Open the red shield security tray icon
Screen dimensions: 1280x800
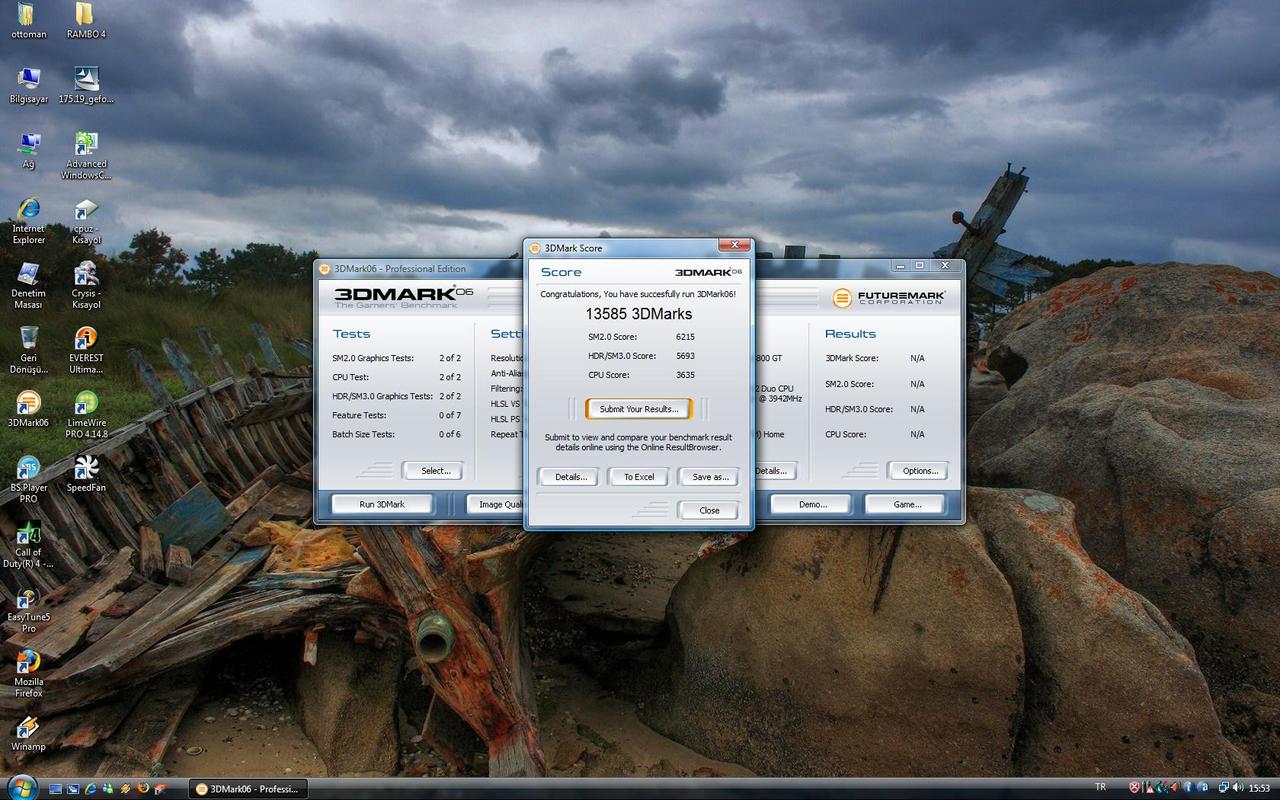1134,788
